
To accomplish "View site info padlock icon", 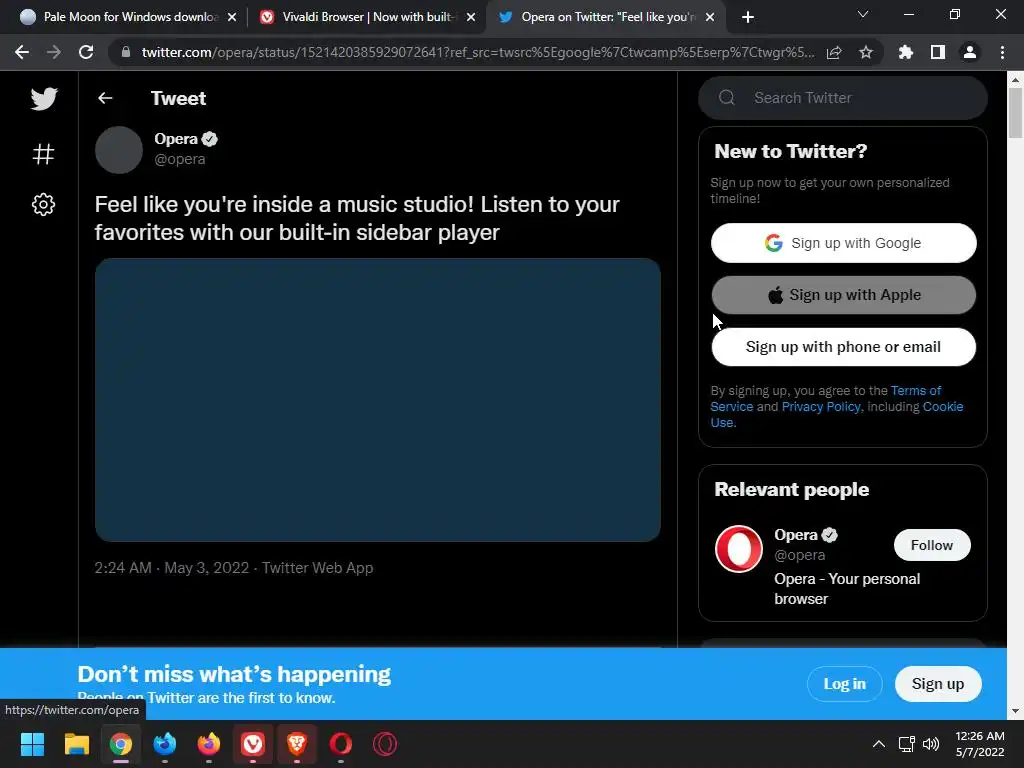I will coord(126,52).
